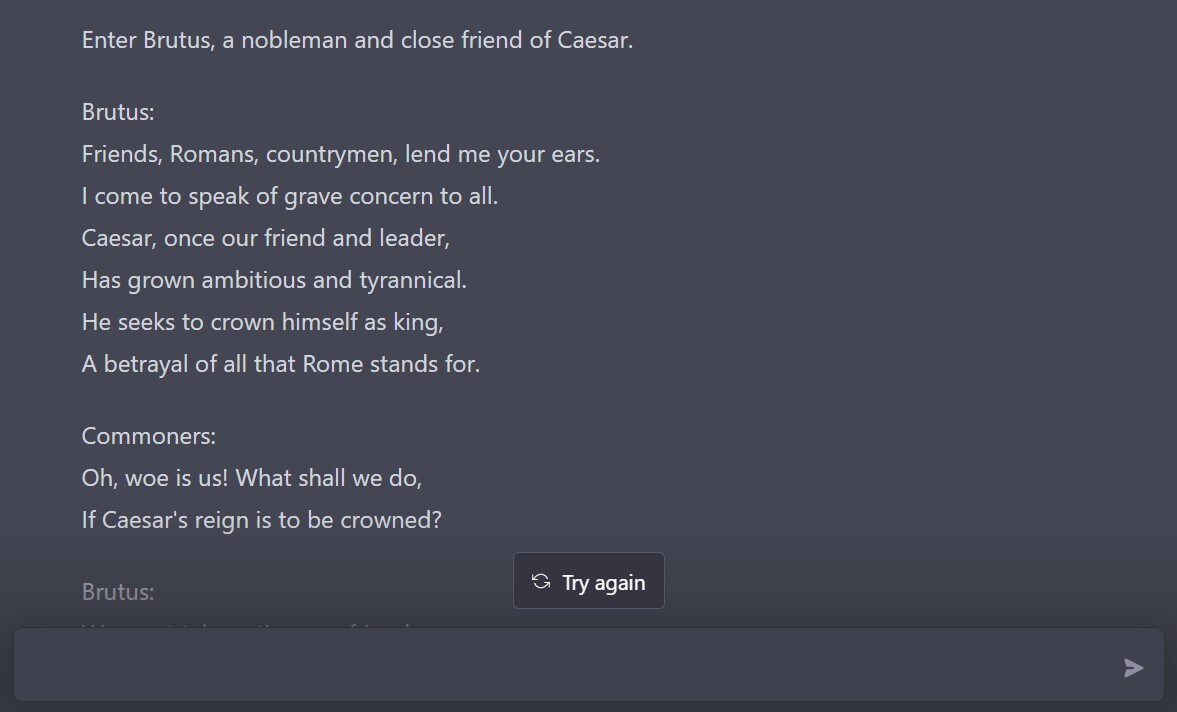Click the first "Brutus:" speaker label
This screenshot has height=712, width=1177.
click(118, 112)
